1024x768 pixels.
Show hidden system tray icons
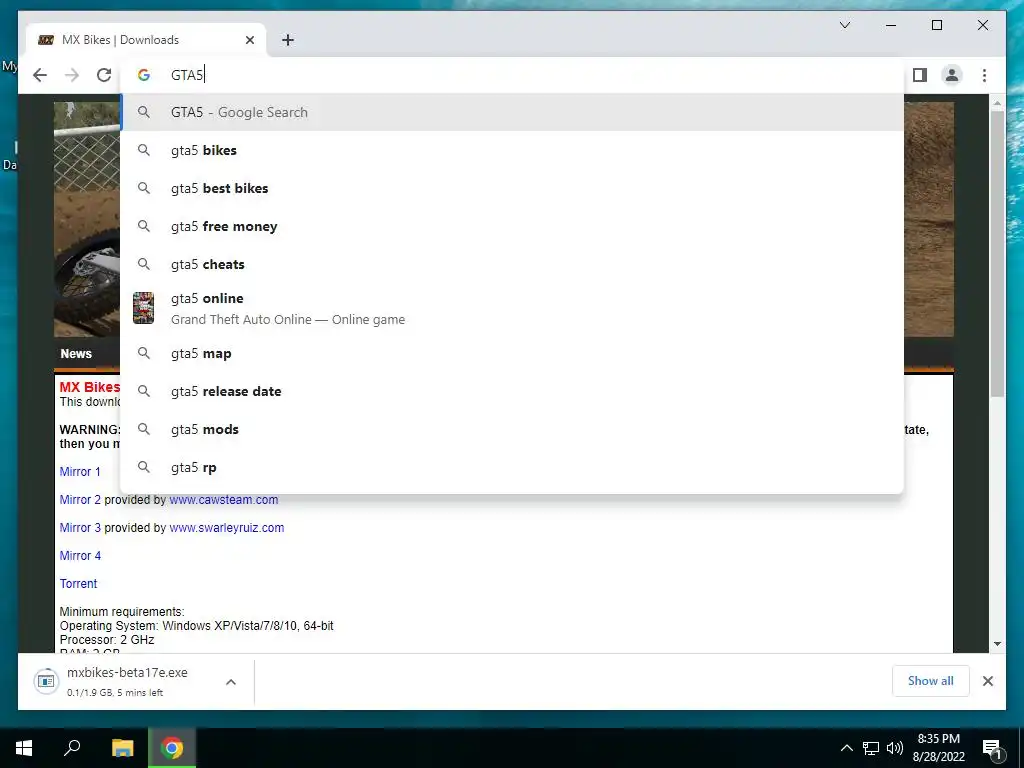pos(846,748)
